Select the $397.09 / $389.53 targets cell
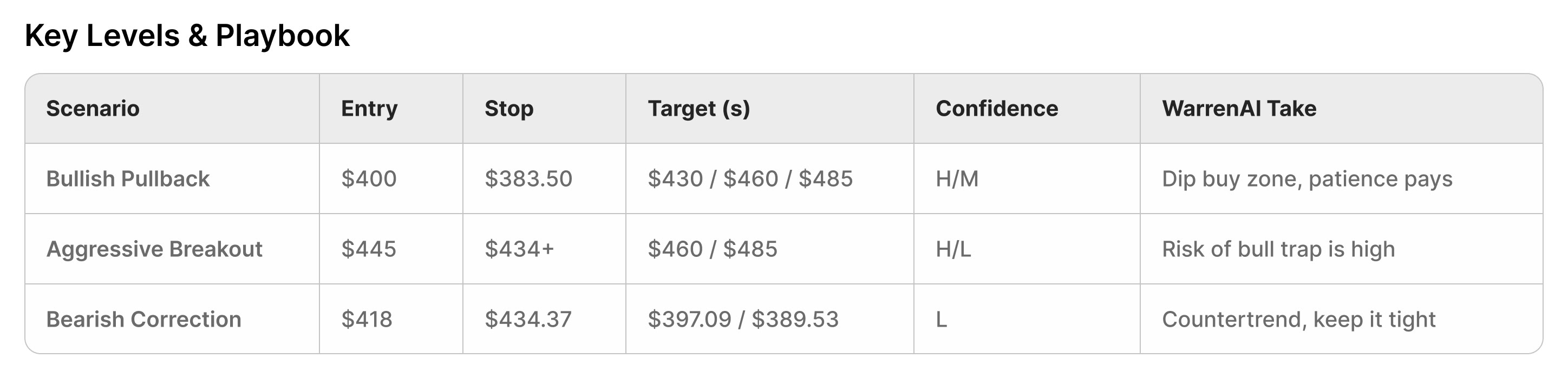Image resolution: width=1568 pixels, height=378 pixels. coord(743,320)
